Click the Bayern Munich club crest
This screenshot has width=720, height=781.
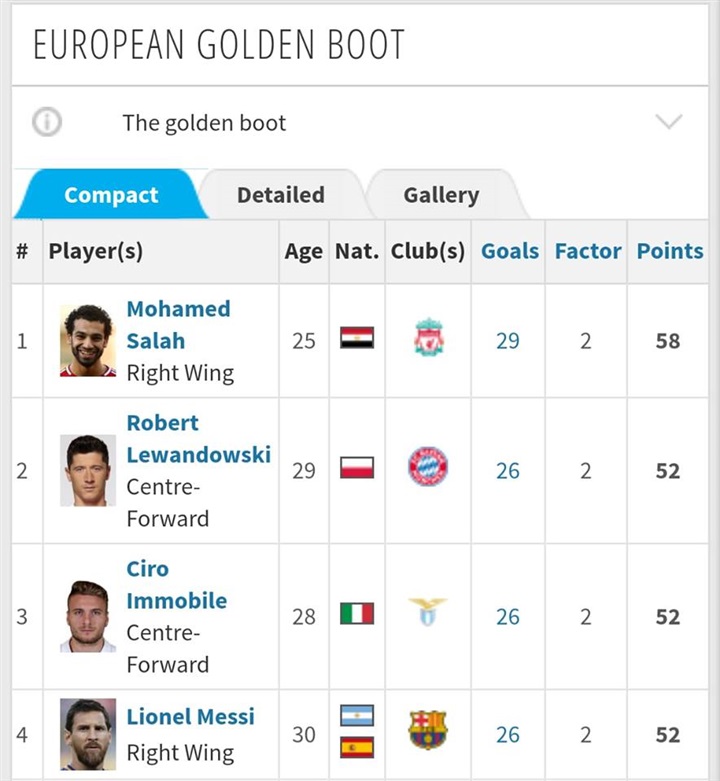[x=428, y=467]
